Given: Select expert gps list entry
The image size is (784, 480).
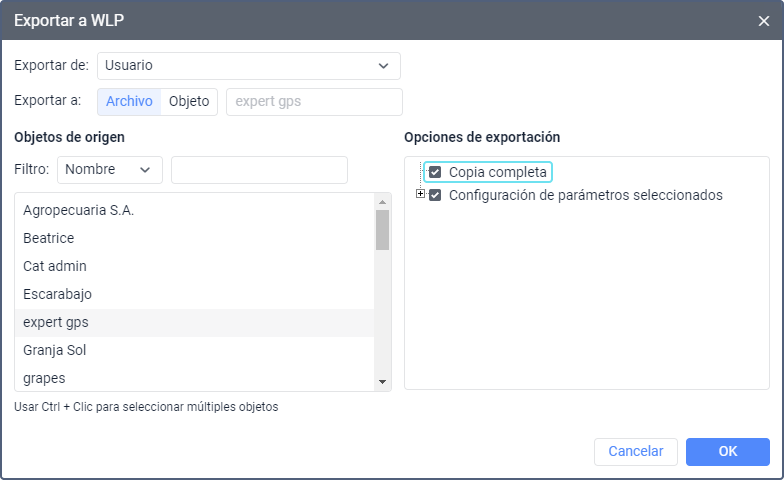Looking at the screenshot, I should [56, 322].
